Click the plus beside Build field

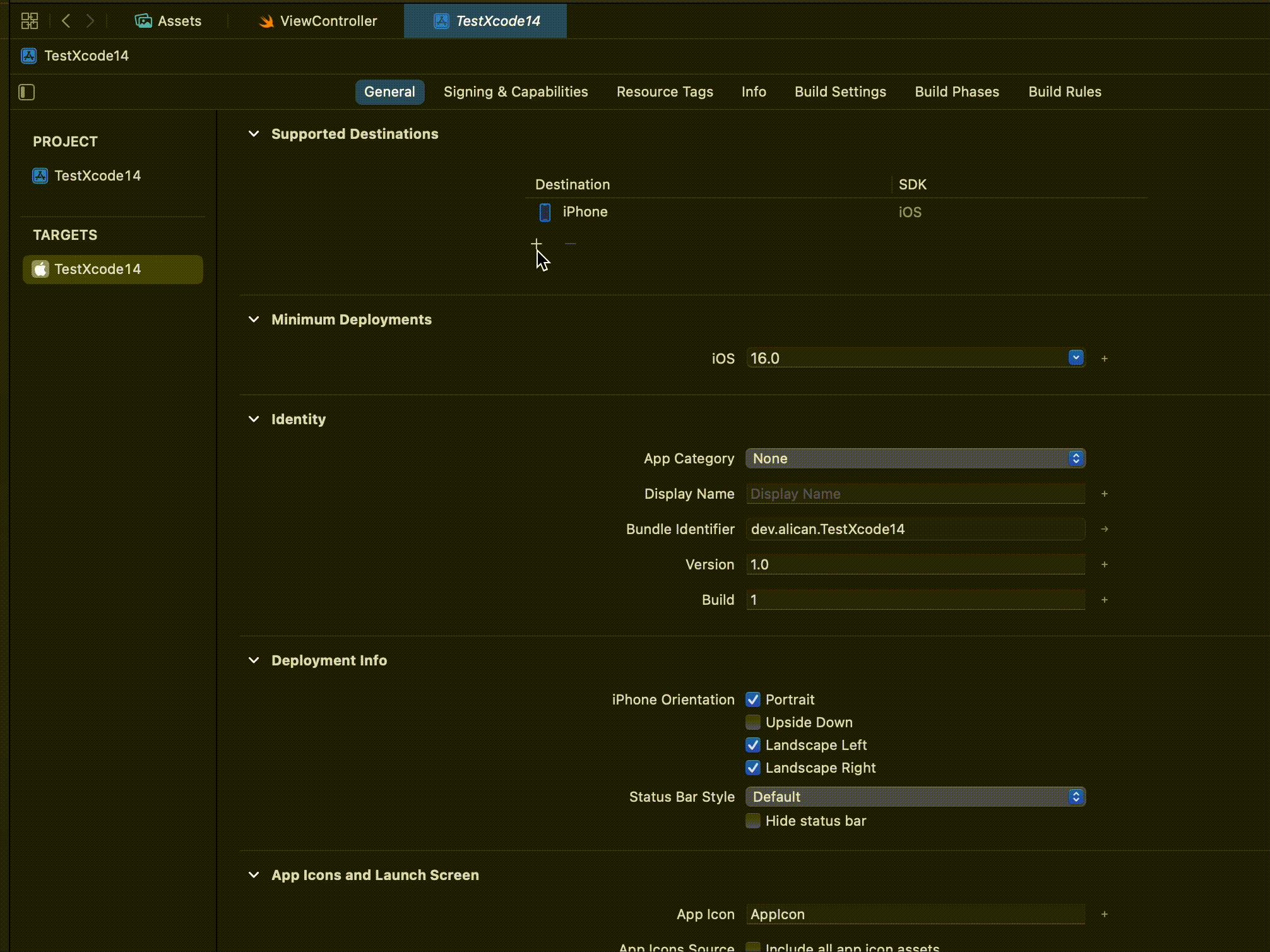click(x=1105, y=600)
